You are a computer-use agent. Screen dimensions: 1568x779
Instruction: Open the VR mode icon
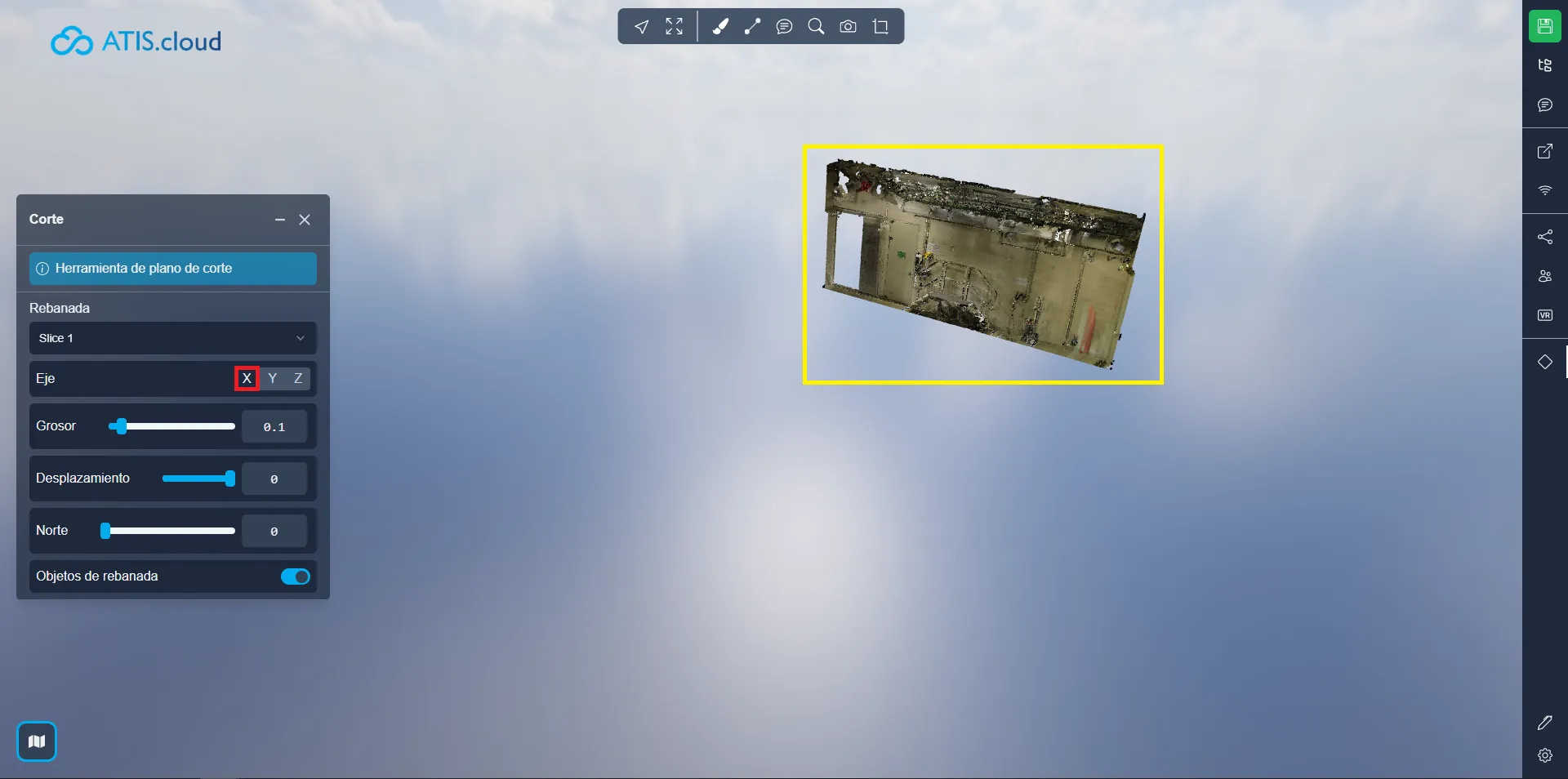pyautogui.click(x=1544, y=315)
